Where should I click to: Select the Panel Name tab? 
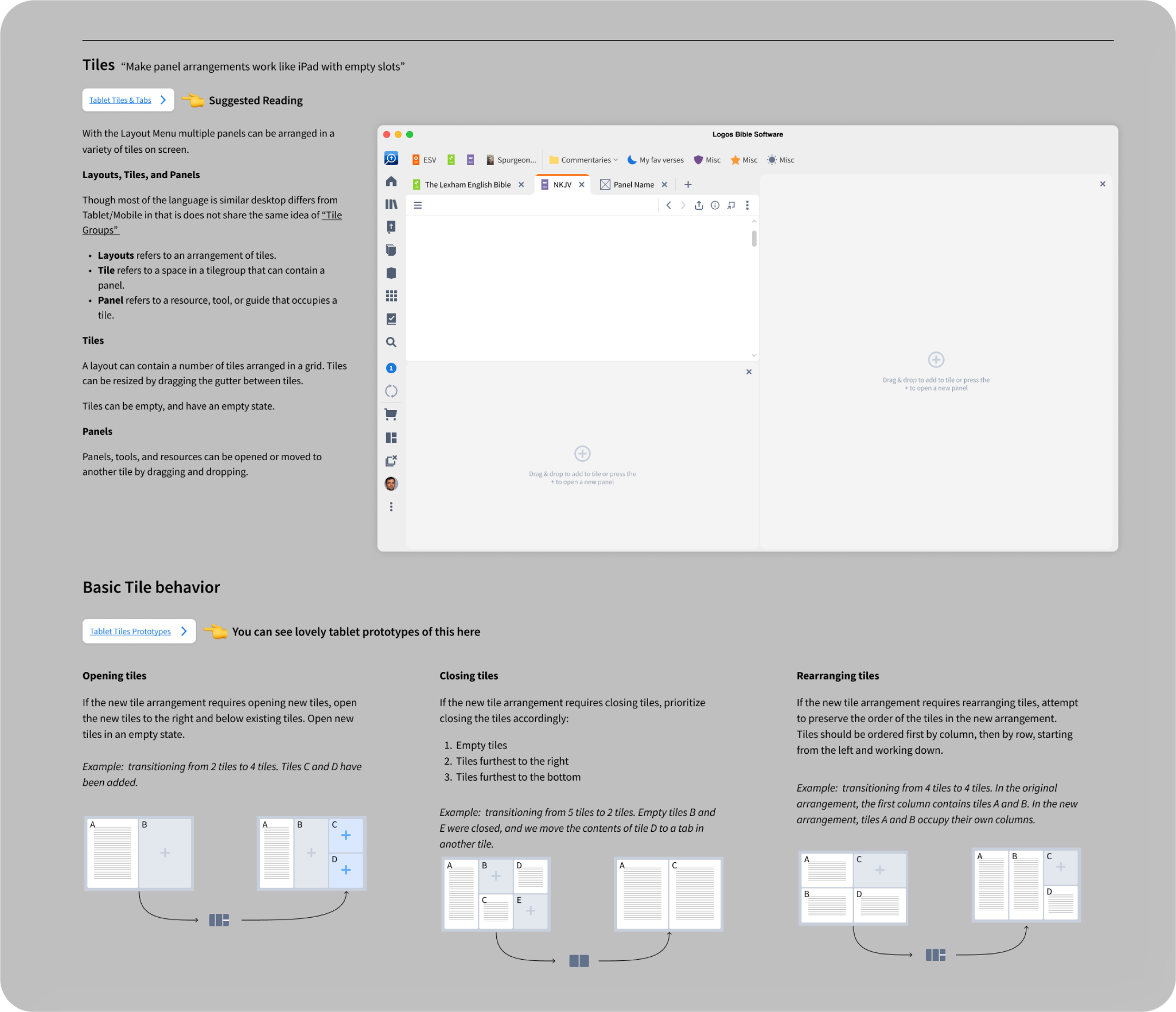633,184
